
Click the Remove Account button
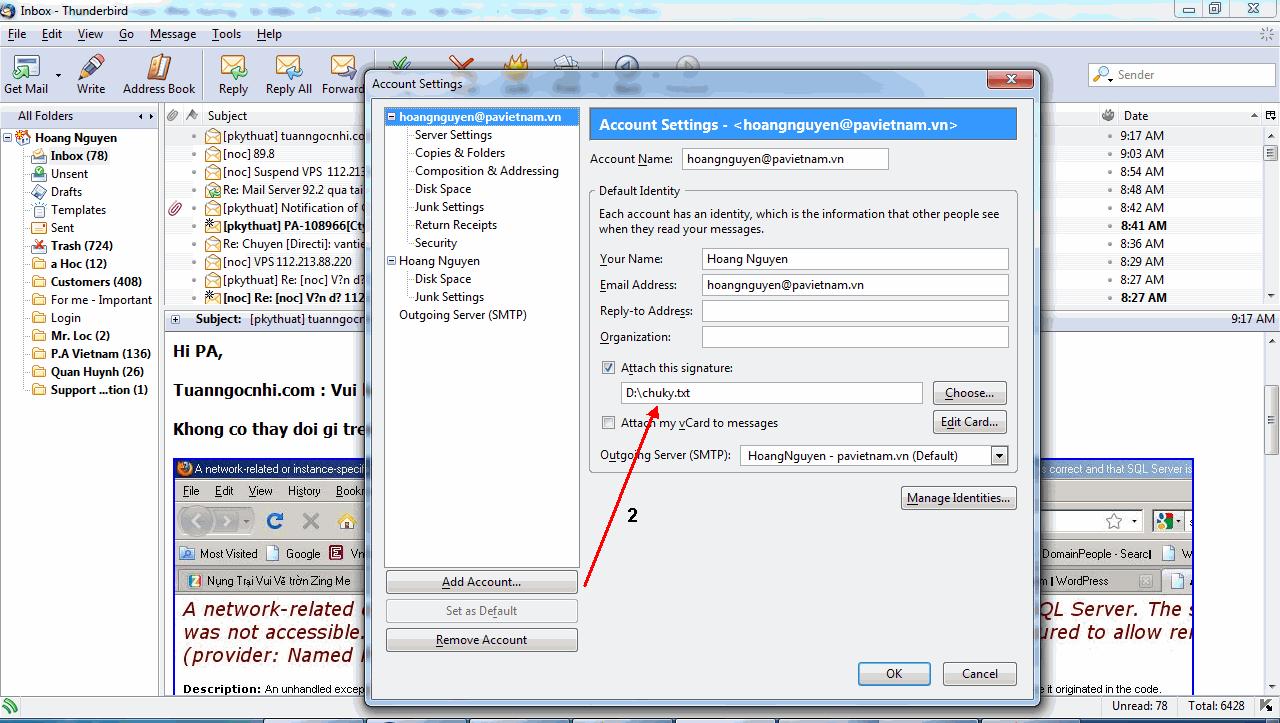point(481,640)
